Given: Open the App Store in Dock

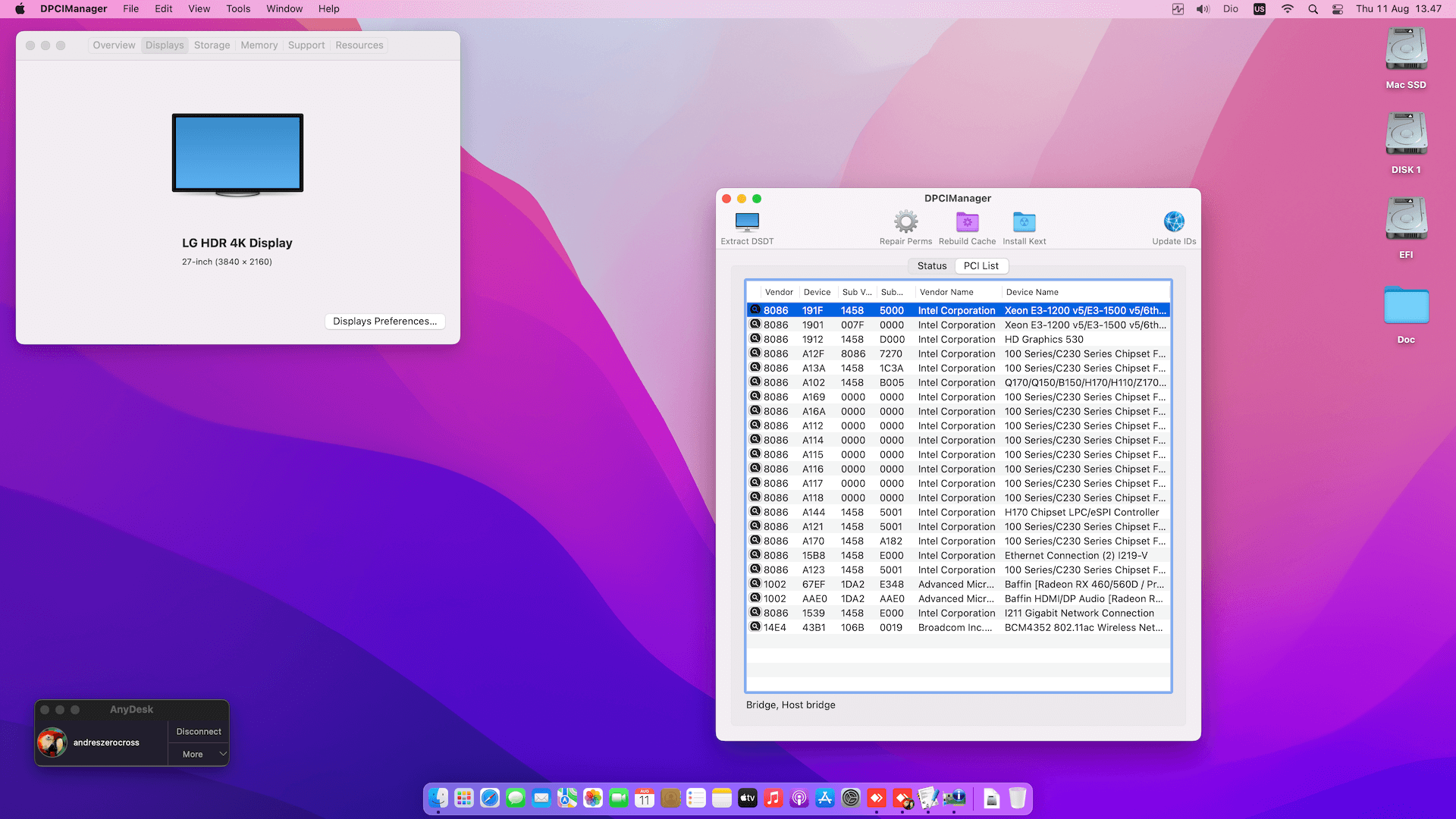Looking at the screenshot, I should click(x=825, y=798).
